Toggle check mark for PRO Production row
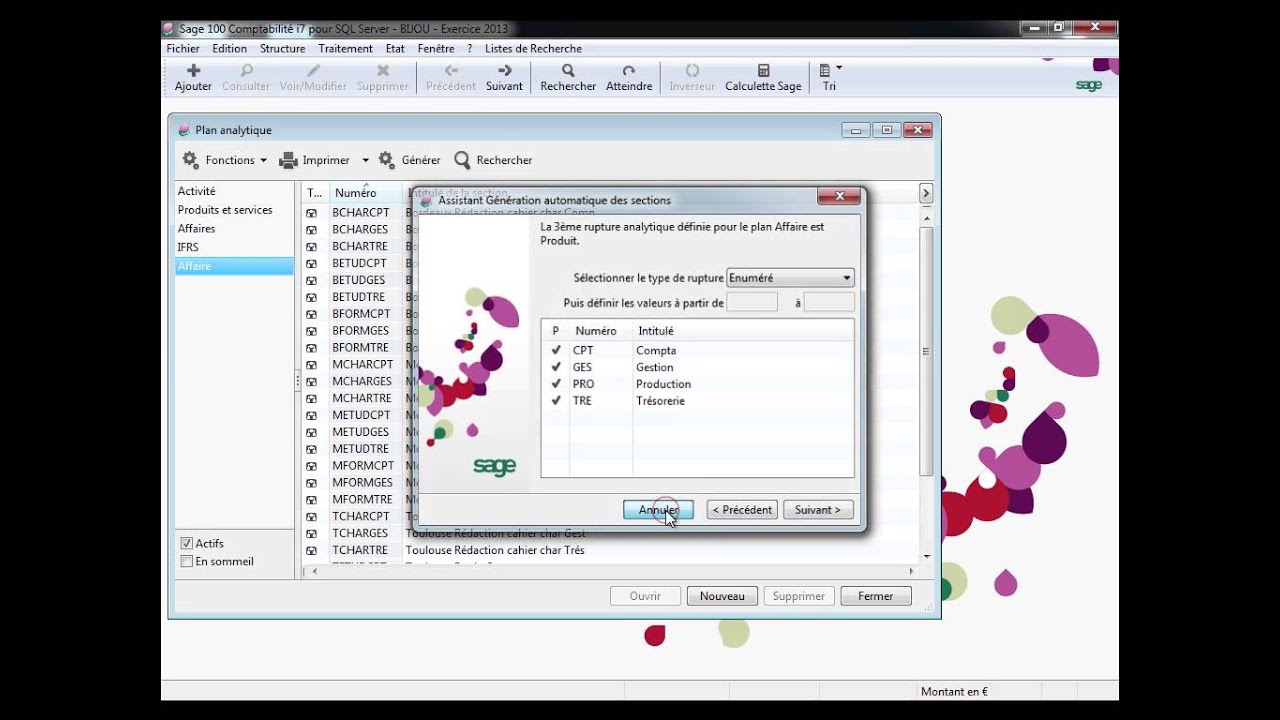 556,384
